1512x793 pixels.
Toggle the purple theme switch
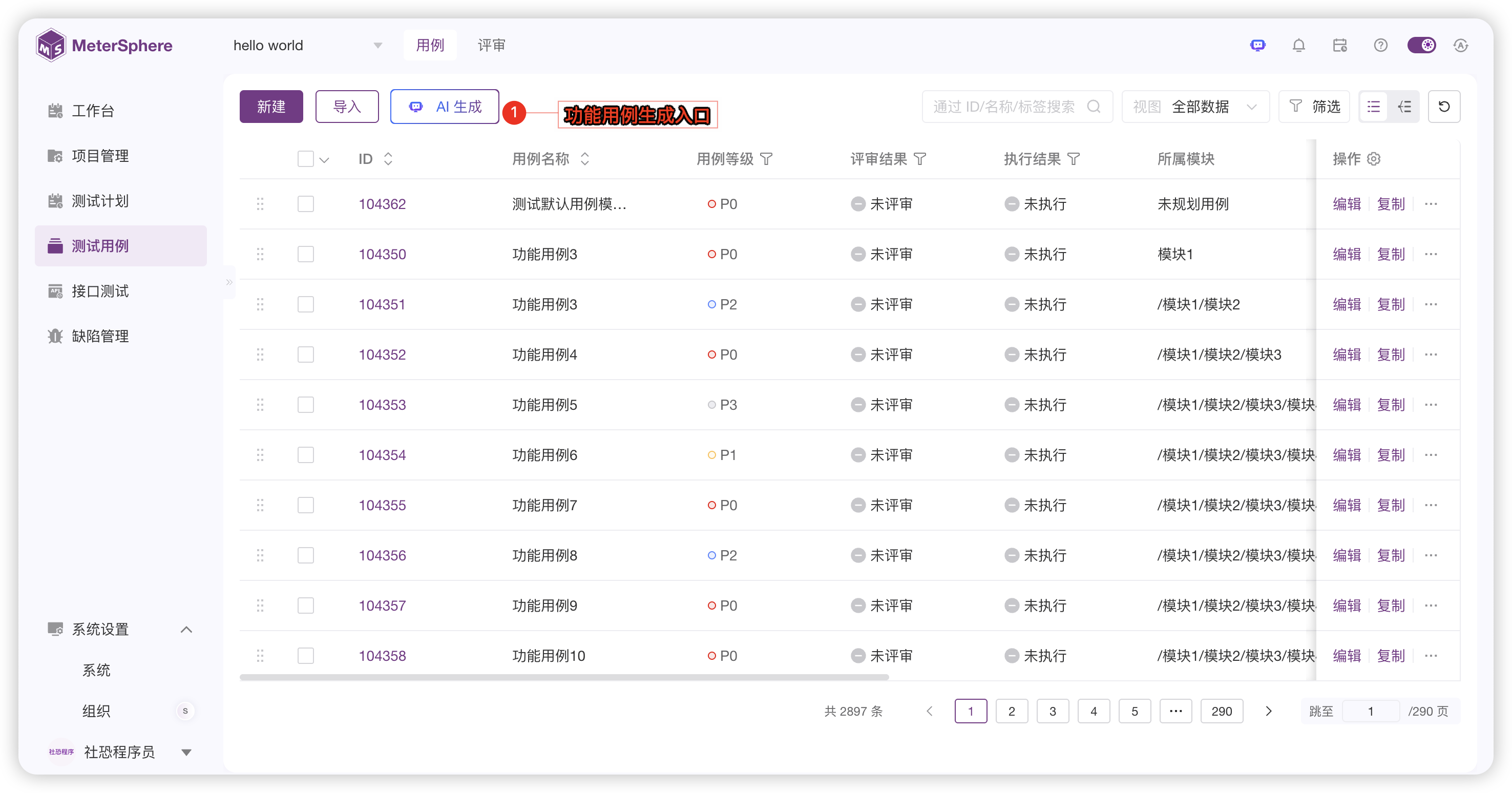click(1422, 45)
